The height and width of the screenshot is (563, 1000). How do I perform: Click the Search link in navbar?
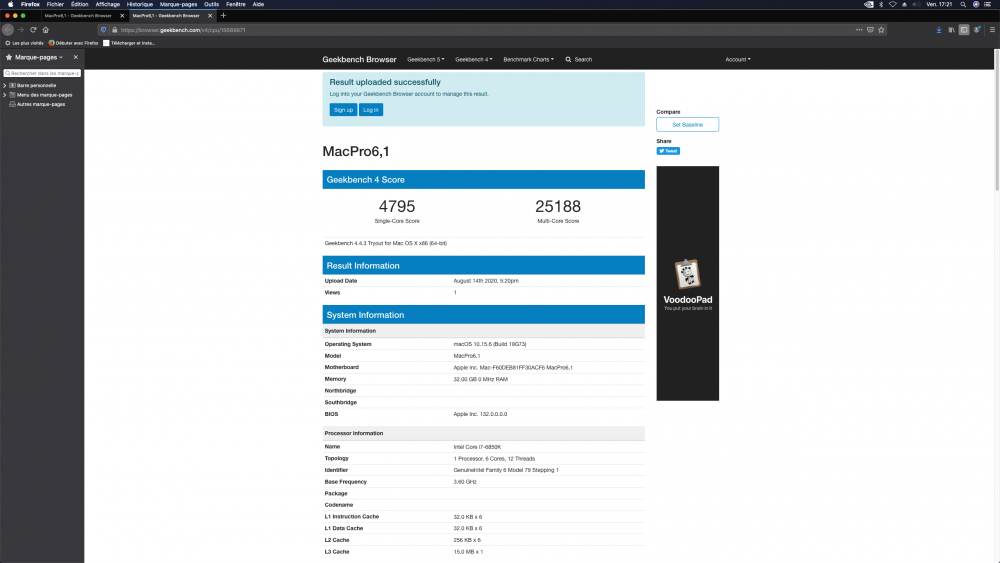pyautogui.click(x=578, y=59)
